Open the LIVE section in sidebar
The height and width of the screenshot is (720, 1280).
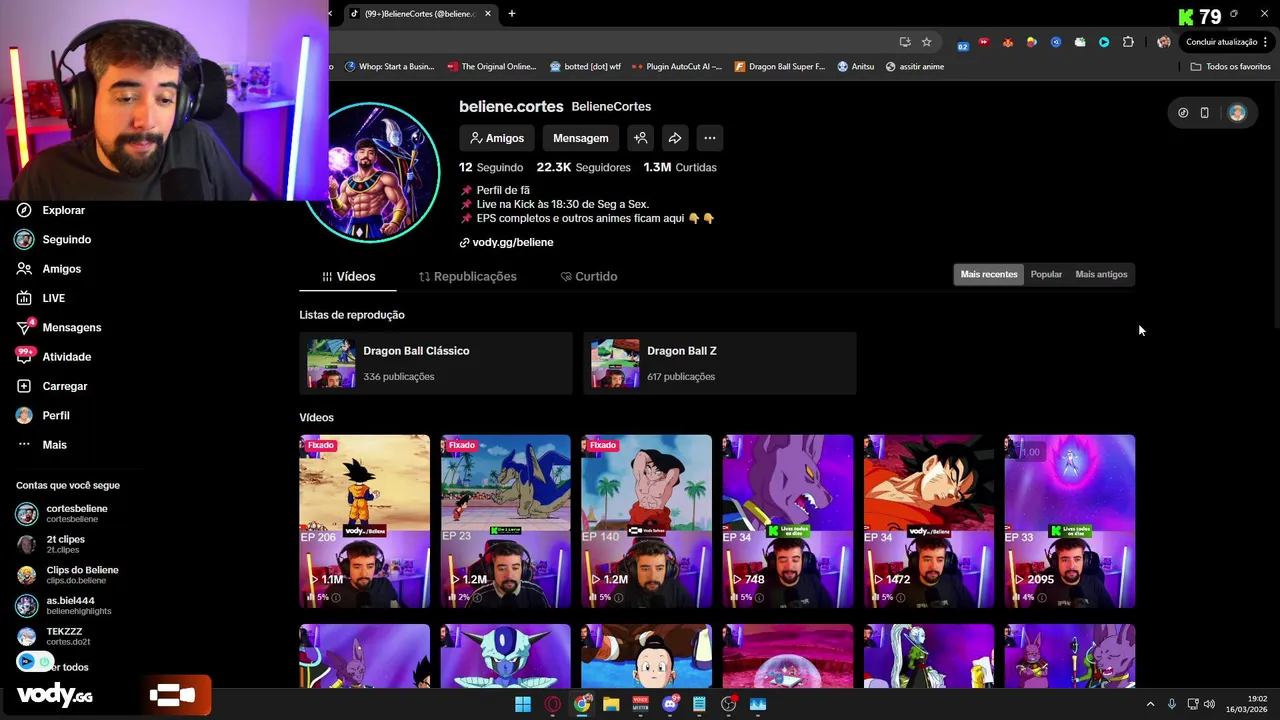tap(53, 298)
